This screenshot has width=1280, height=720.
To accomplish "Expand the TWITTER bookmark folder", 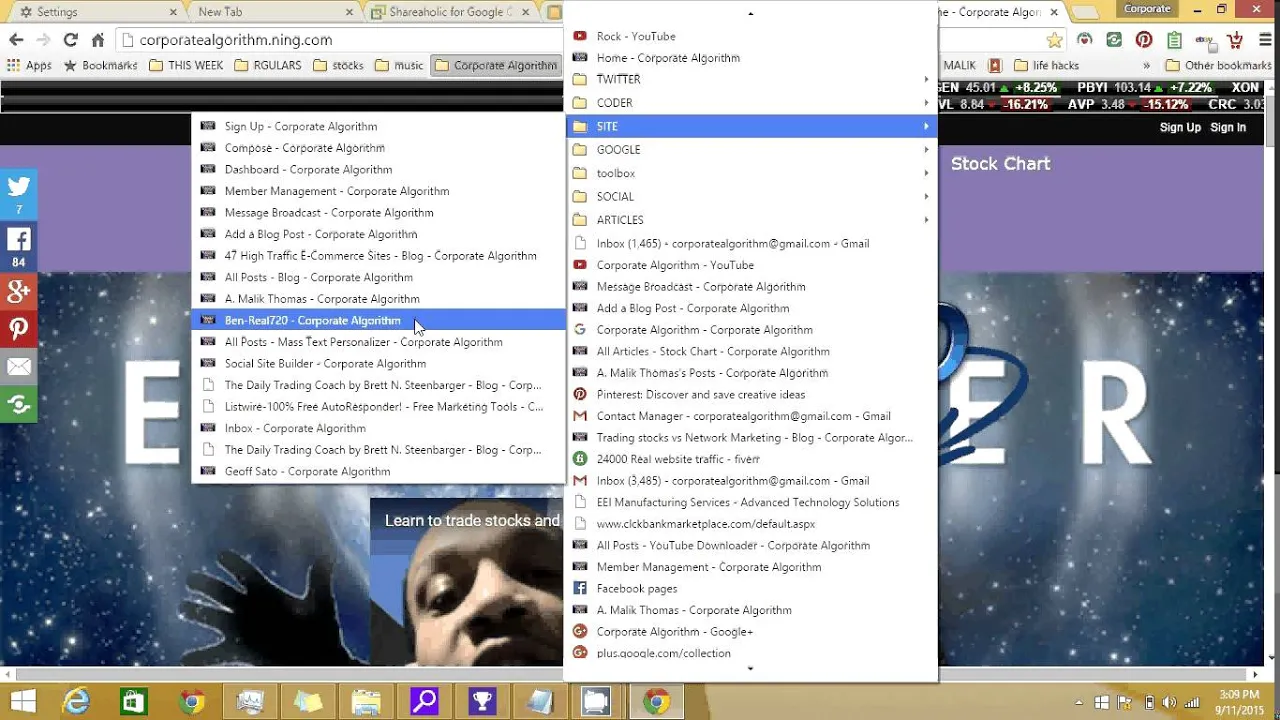I will click(x=750, y=79).
